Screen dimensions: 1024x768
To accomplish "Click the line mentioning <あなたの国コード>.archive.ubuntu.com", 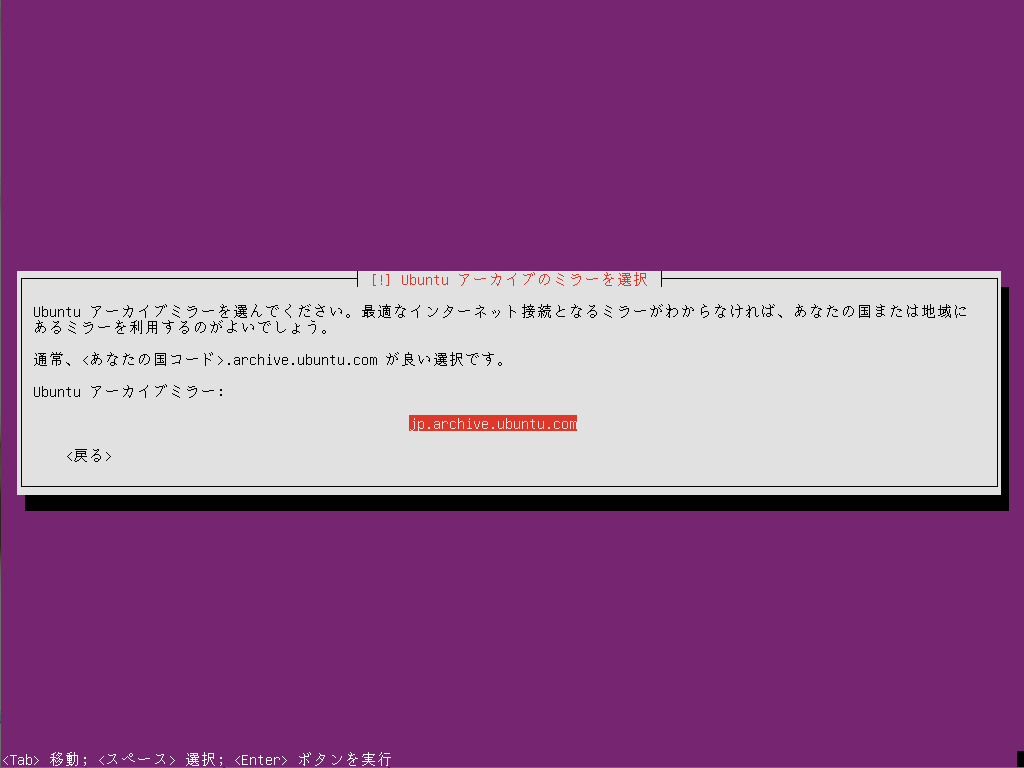I will (x=270, y=360).
